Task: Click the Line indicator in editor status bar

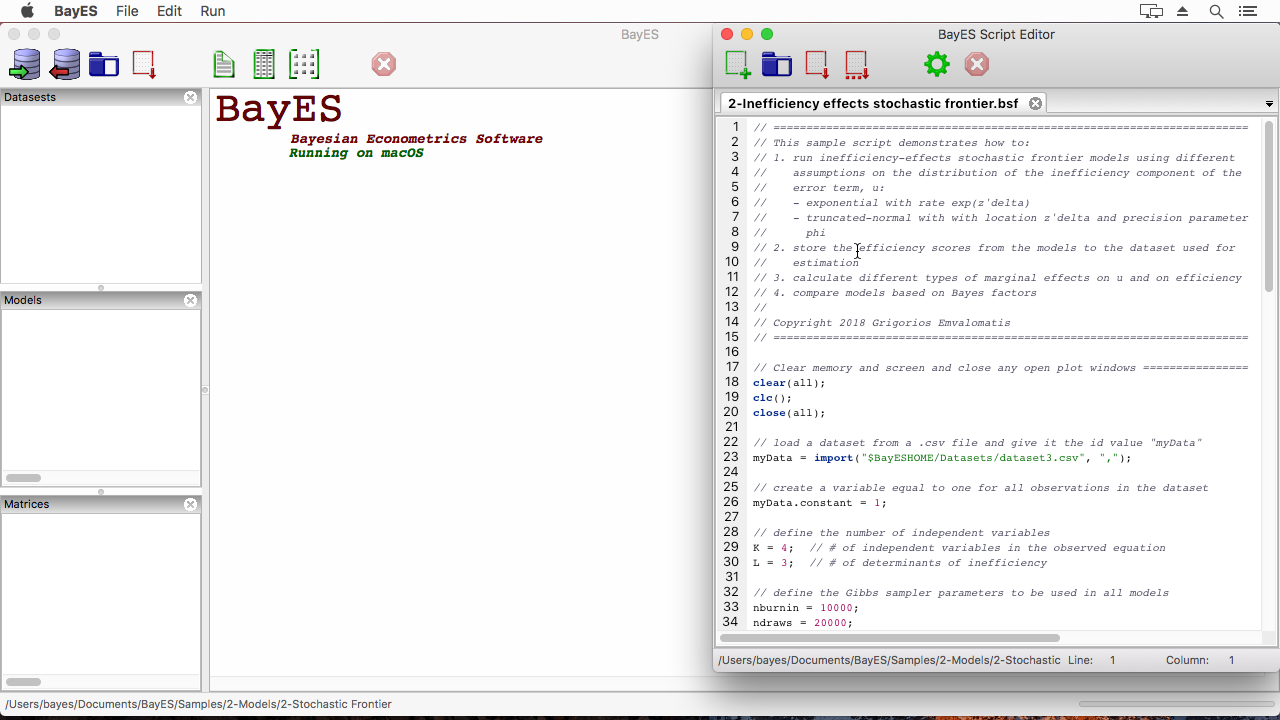Action: (x=1091, y=660)
